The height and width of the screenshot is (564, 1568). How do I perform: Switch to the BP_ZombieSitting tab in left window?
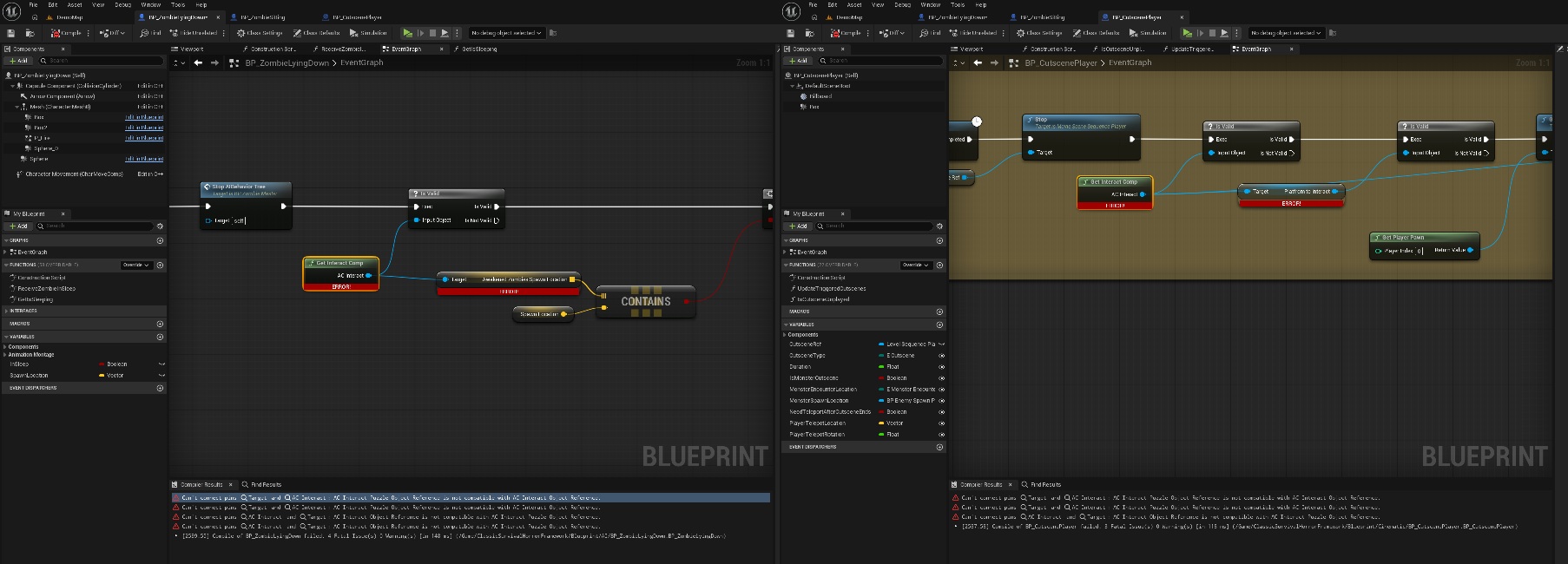click(262, 16)
